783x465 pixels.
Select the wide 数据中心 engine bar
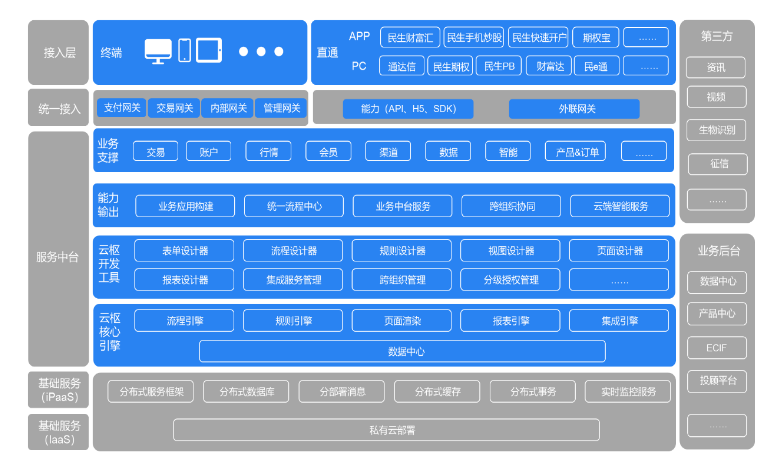tap(402, 352)
